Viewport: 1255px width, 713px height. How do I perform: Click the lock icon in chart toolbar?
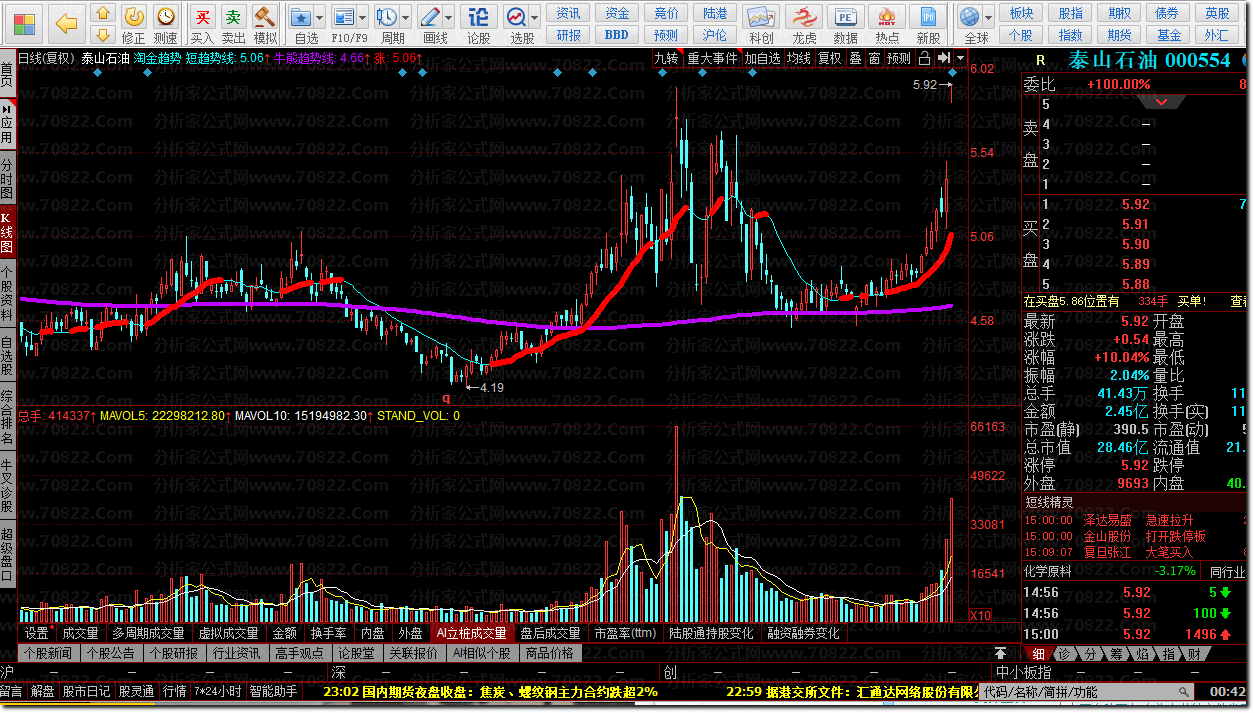925,58
